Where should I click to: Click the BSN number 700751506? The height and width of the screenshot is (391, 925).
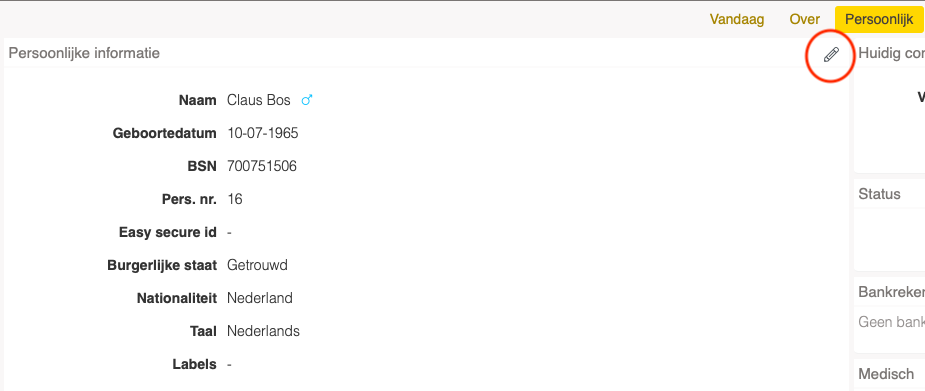tap(262, 166)
